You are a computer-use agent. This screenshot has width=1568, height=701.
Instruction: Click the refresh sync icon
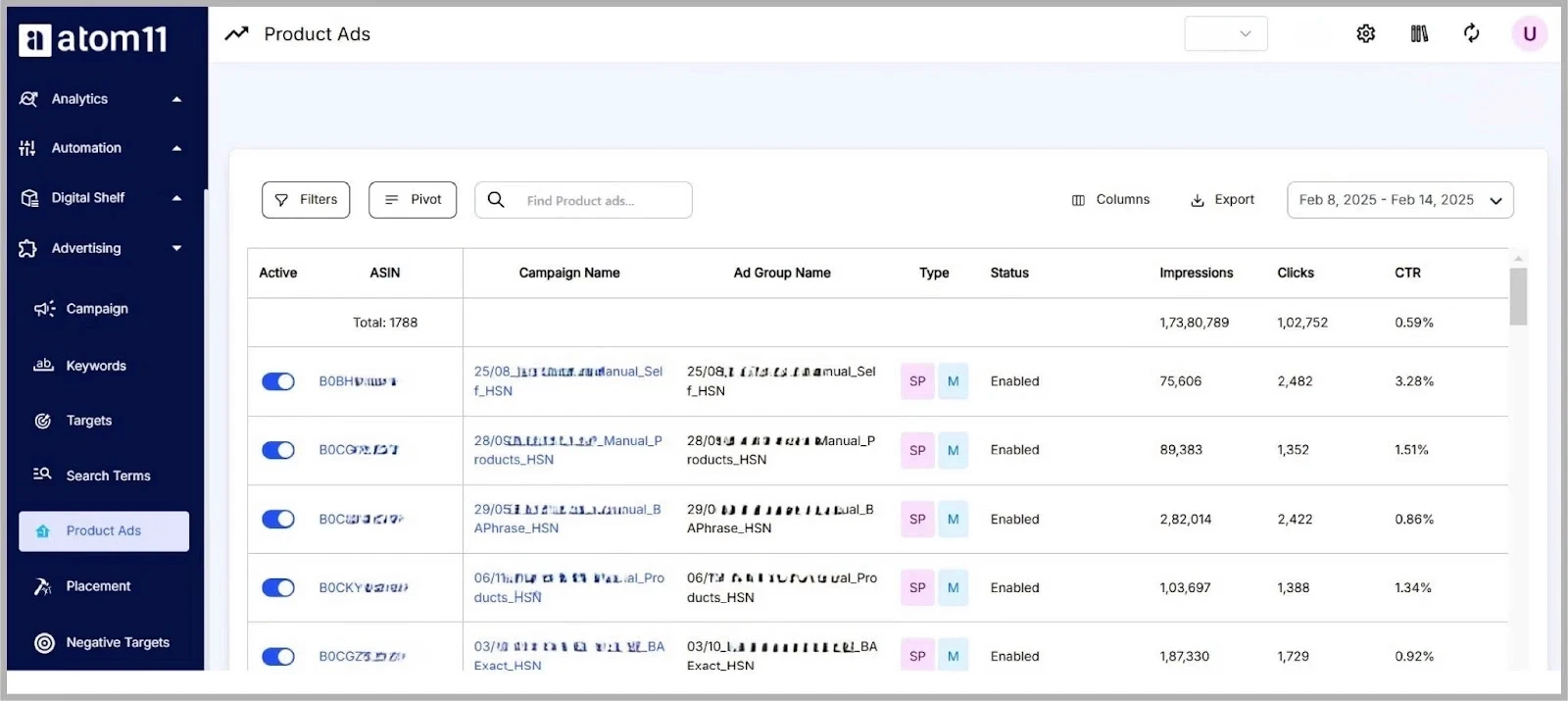(1472, 34)
